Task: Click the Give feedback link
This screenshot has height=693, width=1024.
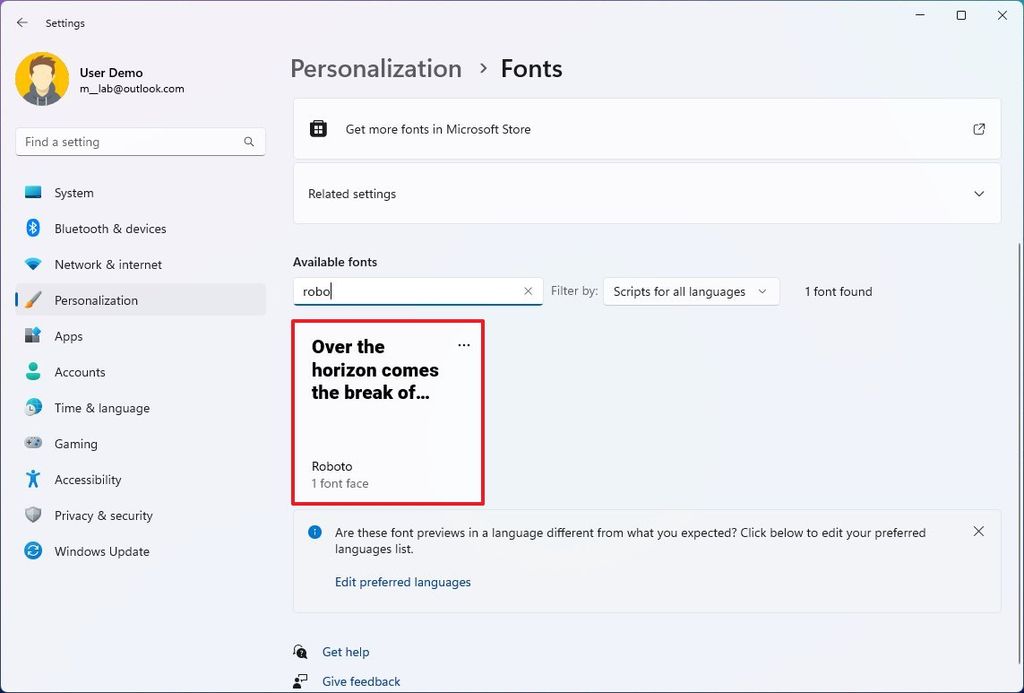Action: (360, 681)
